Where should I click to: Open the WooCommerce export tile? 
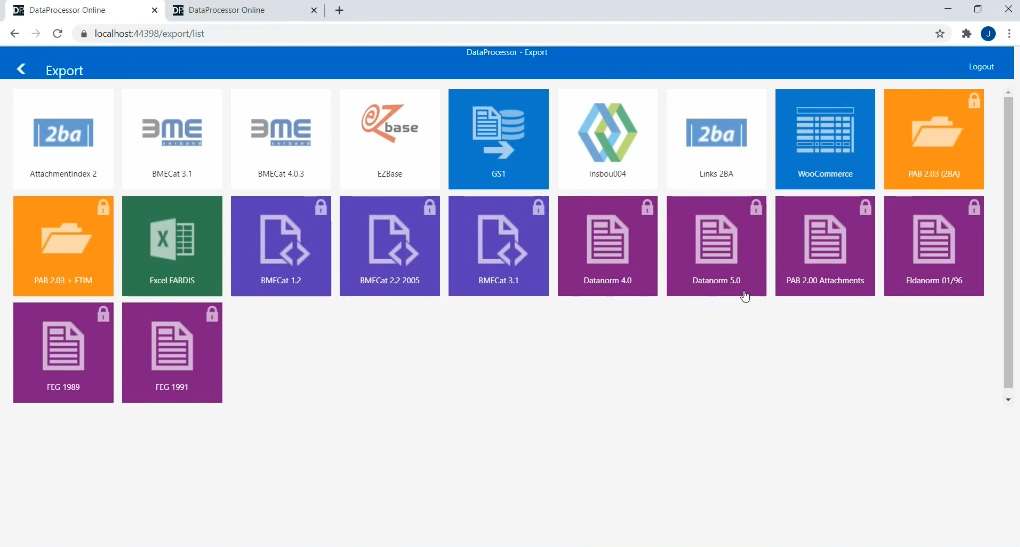pyautogui.click(x=825, y=139)
